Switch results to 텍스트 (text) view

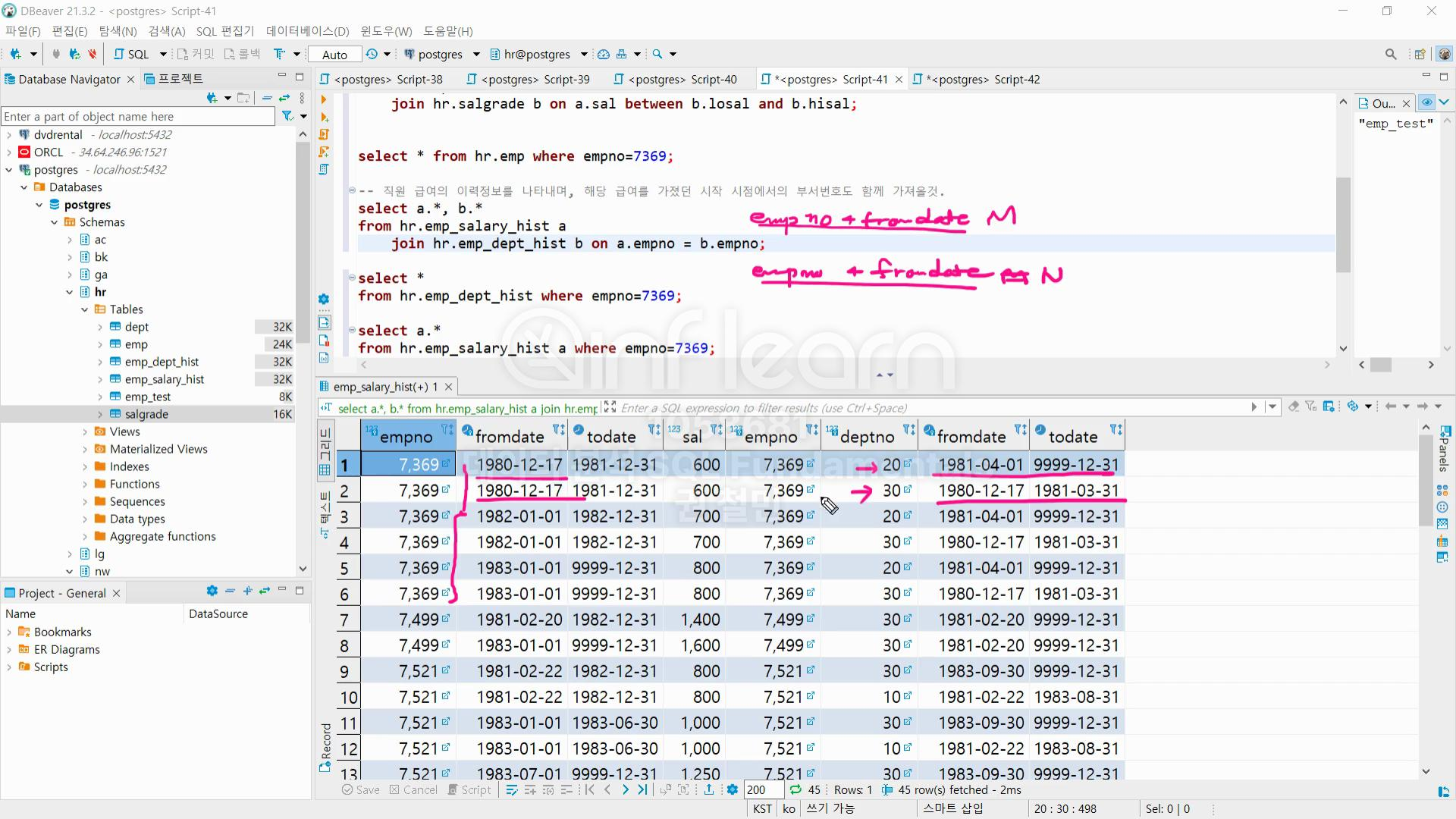point(325,515)
